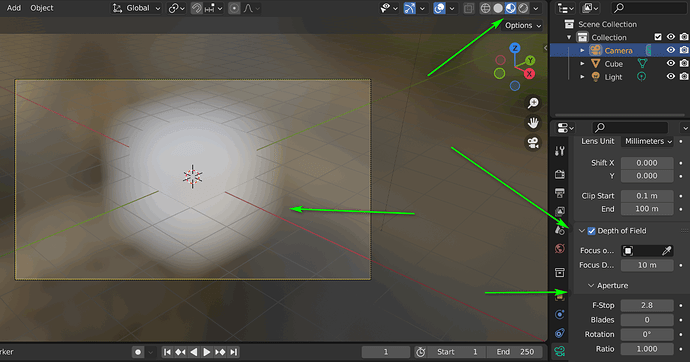The width and height of the screenshot is (690, 362).
Task: Click the outliner search field
Action: tap(650, 8)
